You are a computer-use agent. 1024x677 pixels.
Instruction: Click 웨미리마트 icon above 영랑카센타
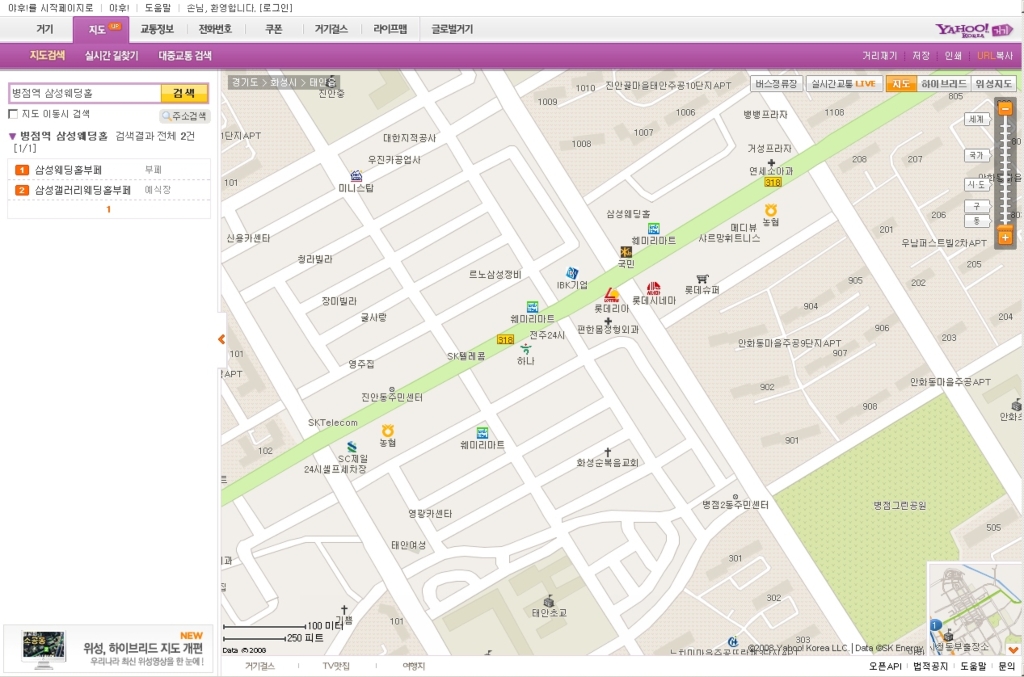(482, 433)
